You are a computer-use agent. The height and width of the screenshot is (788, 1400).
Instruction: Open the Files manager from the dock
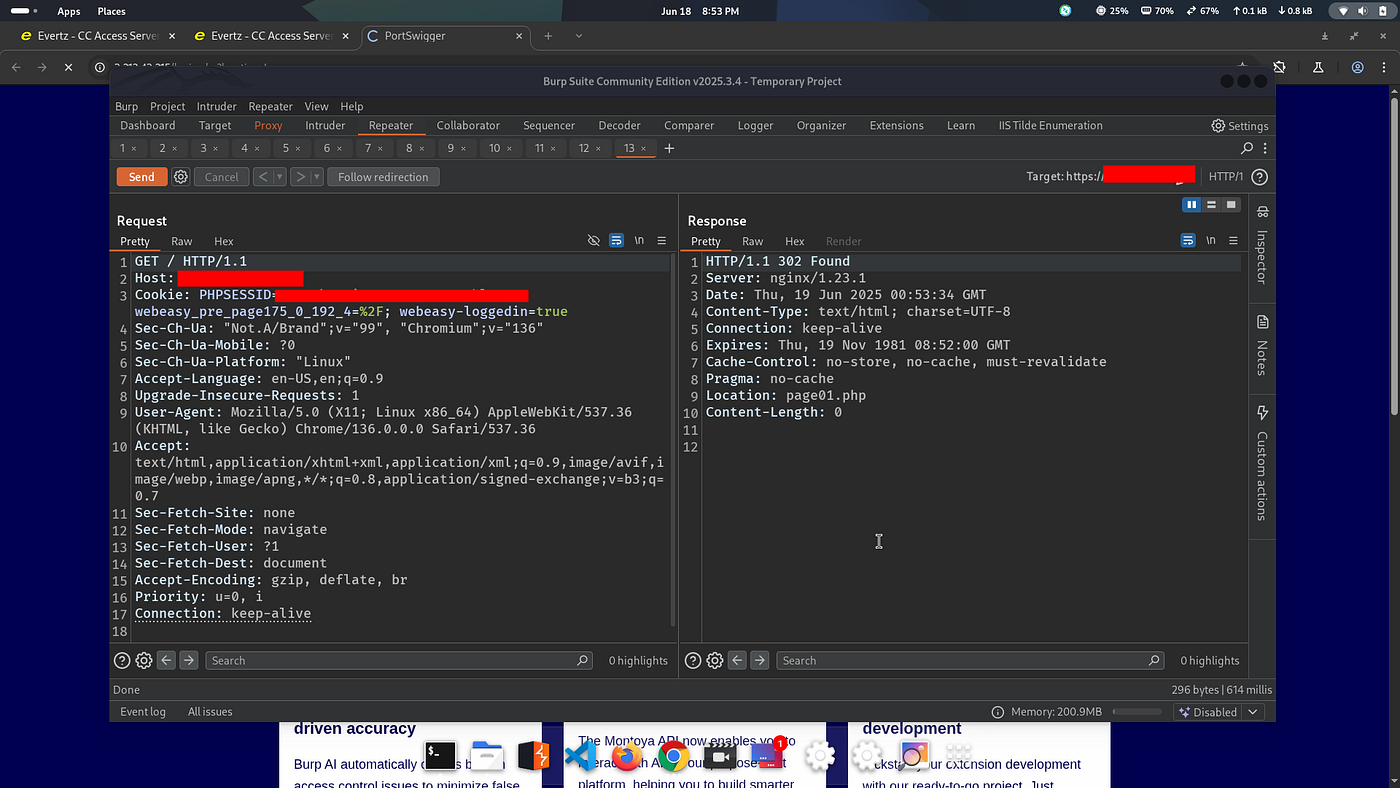[x=487, y=756]
